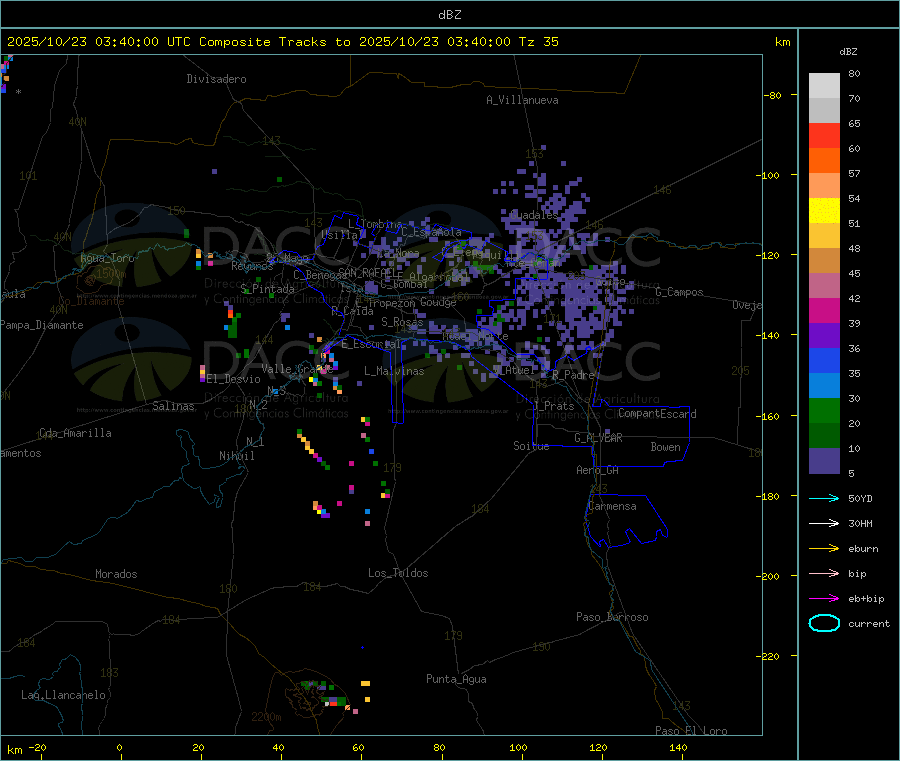Select the bright green legend swatch

coord(824,410)
